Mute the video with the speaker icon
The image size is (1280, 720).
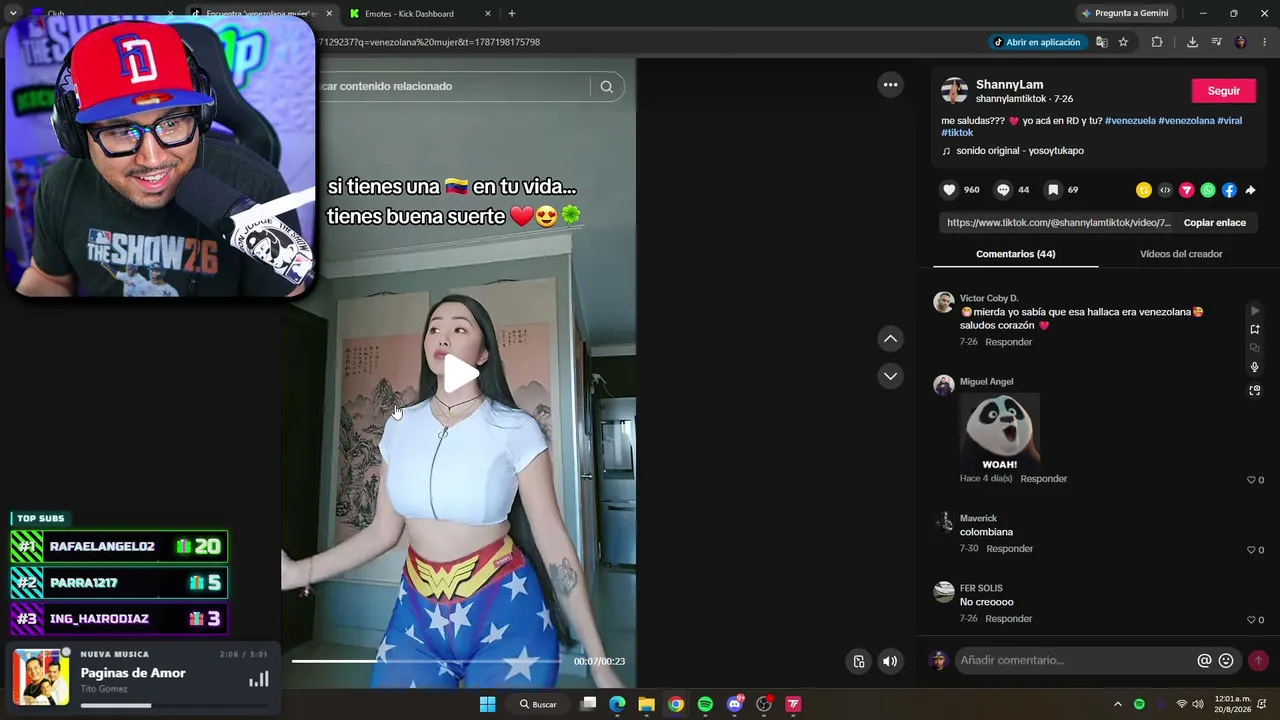coord(890,661)
